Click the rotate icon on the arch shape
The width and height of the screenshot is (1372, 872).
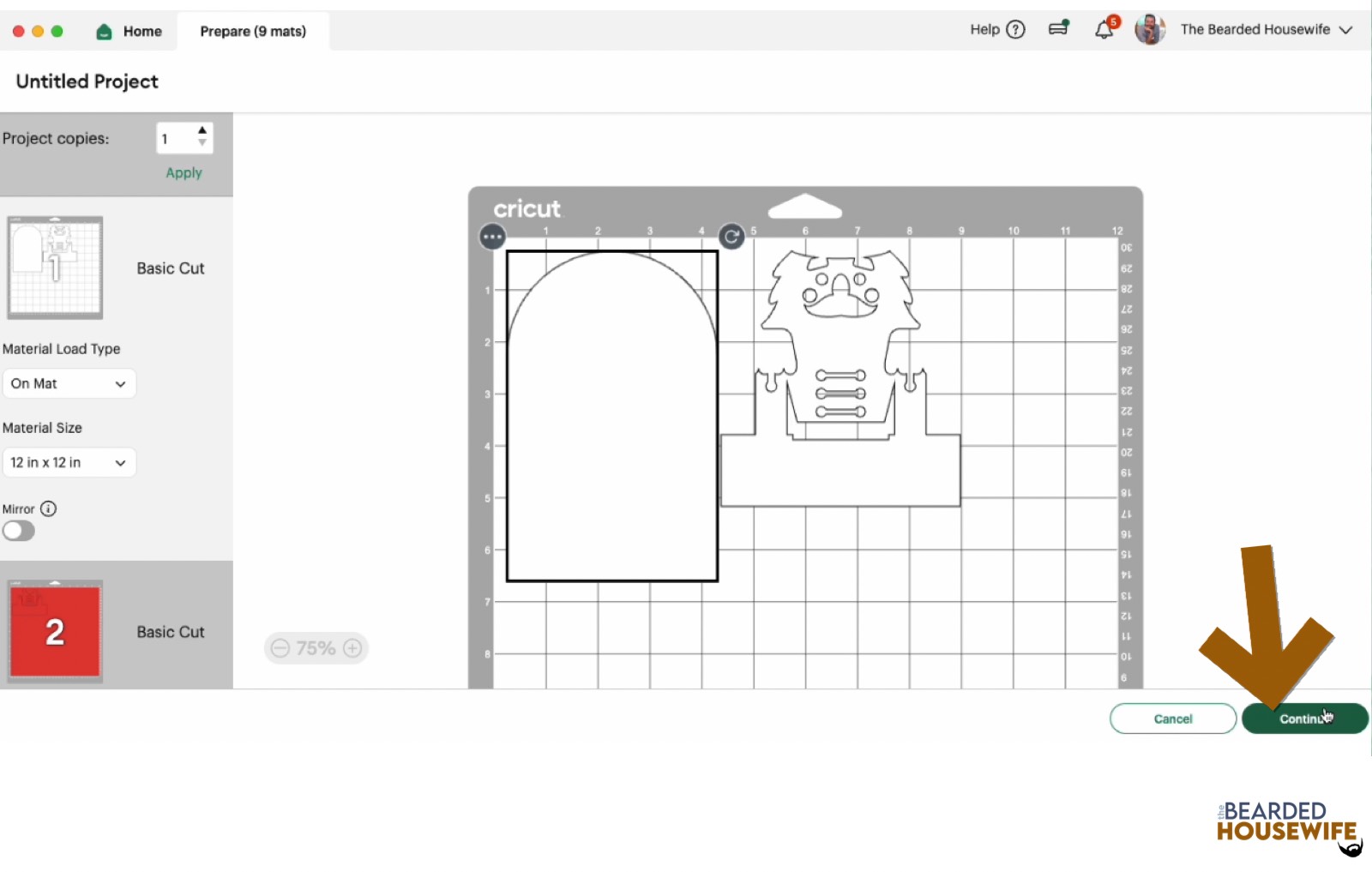coord(731,237)
